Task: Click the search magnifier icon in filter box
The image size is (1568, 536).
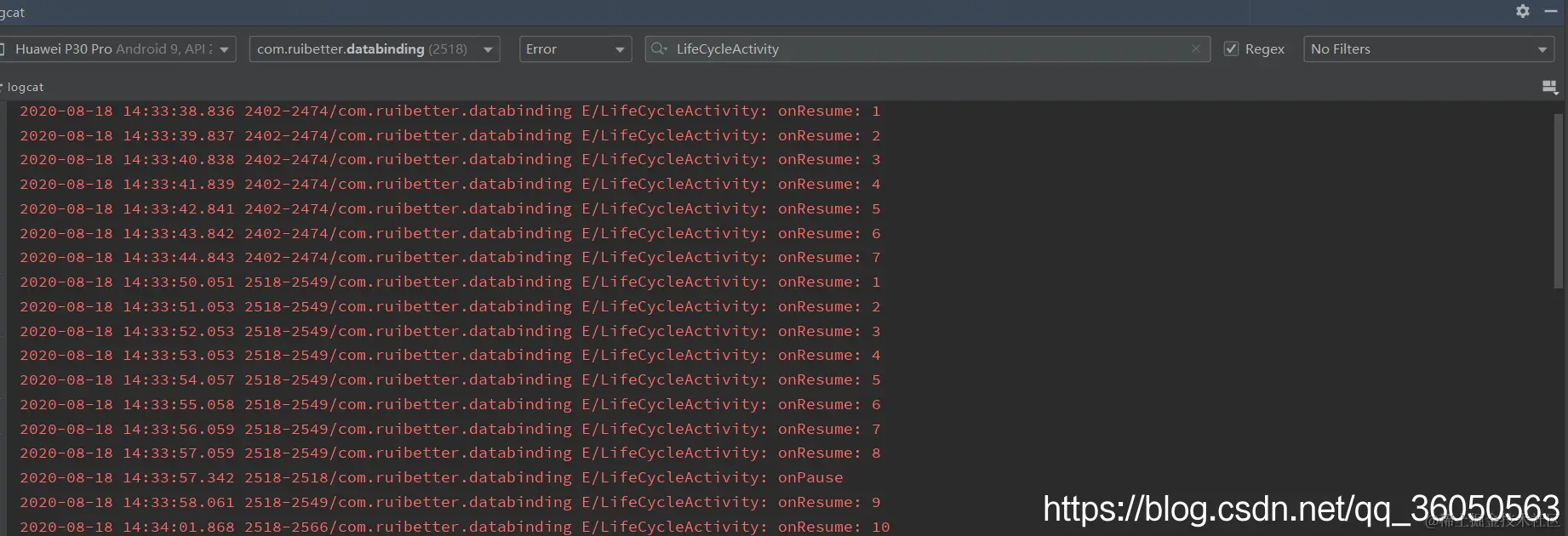Action: 658,48
